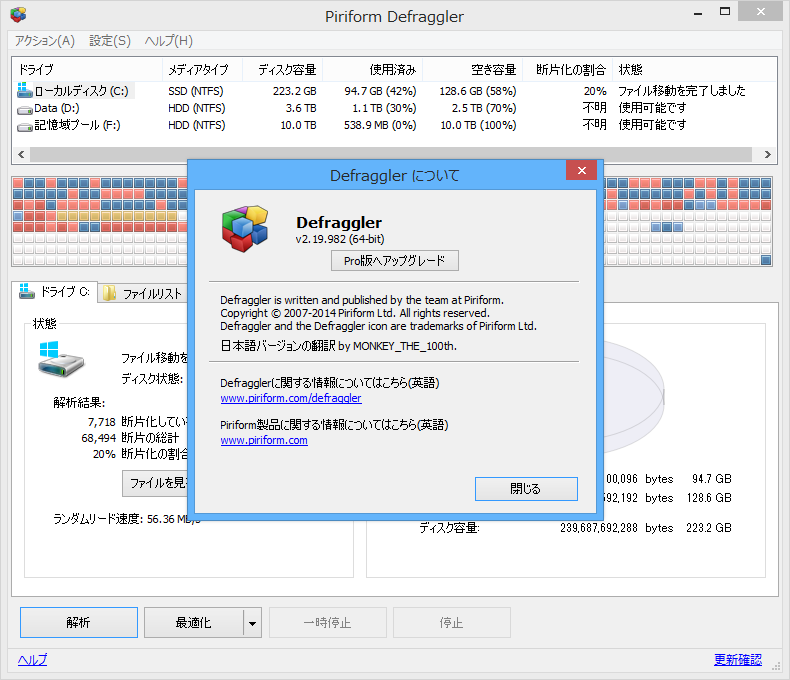Click the ファイルを見る button
This screenshot has height=680, width=790.
coord(155,483)
